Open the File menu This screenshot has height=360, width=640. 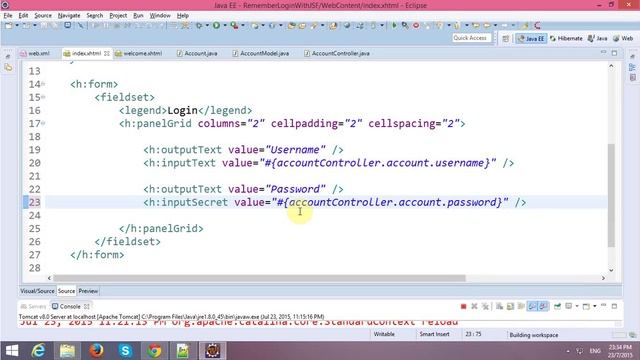(x=8, y=16)
